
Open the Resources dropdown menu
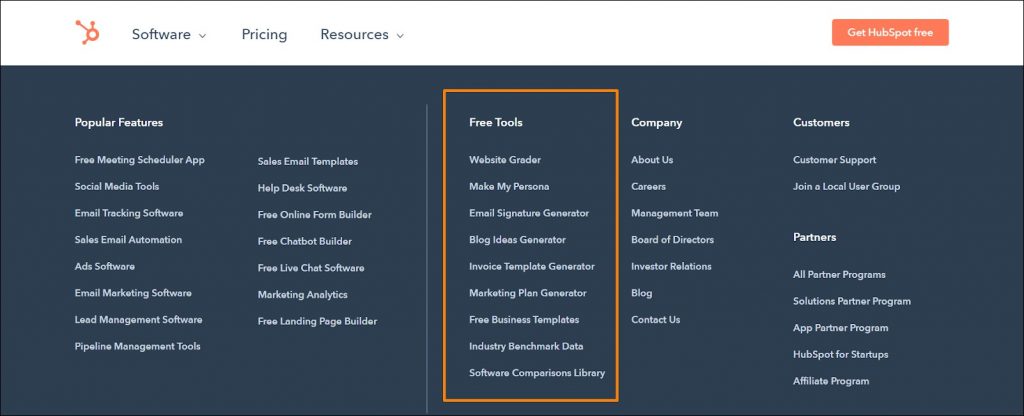362,34
